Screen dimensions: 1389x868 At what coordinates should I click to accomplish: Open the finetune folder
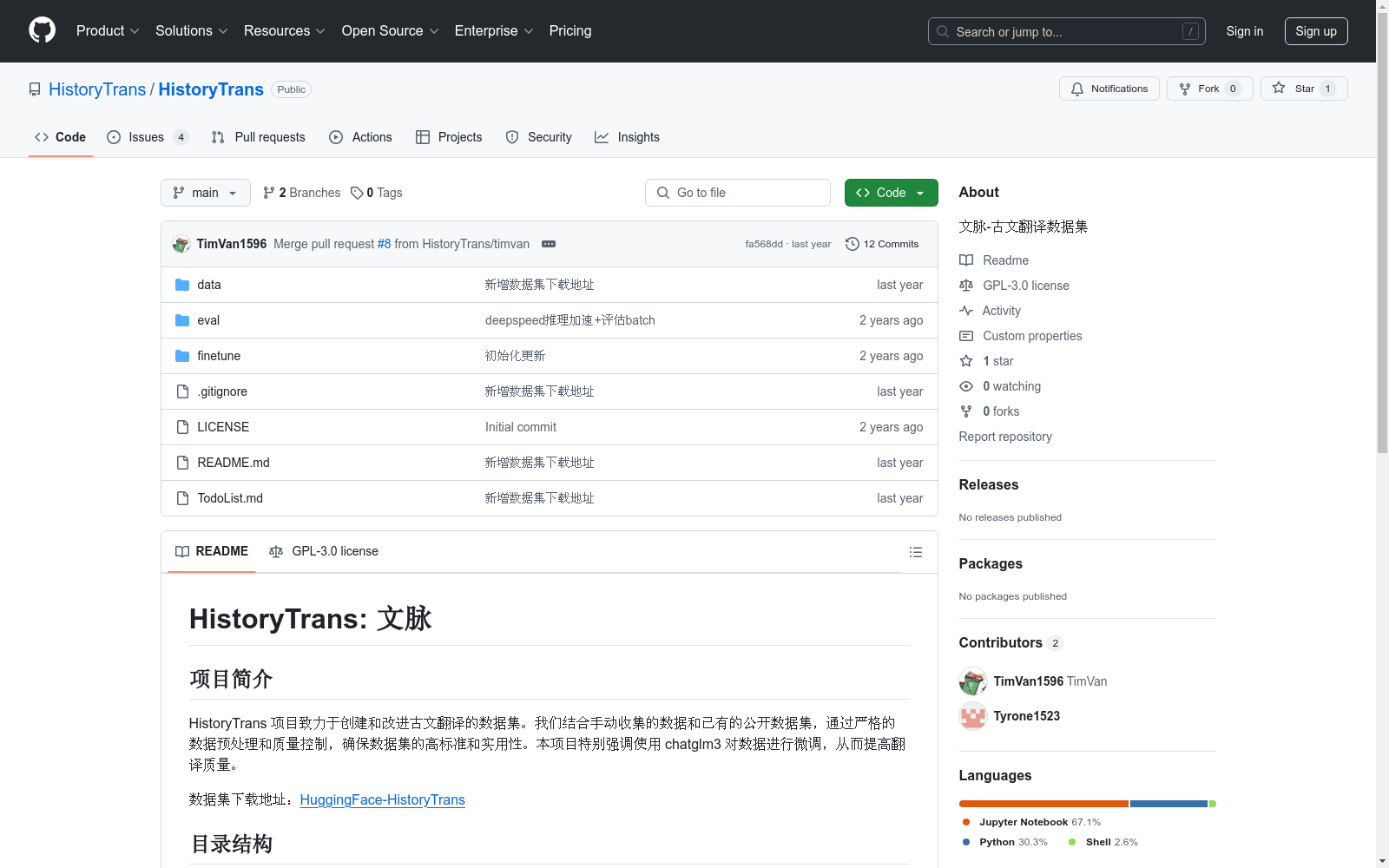pos(219,356)
